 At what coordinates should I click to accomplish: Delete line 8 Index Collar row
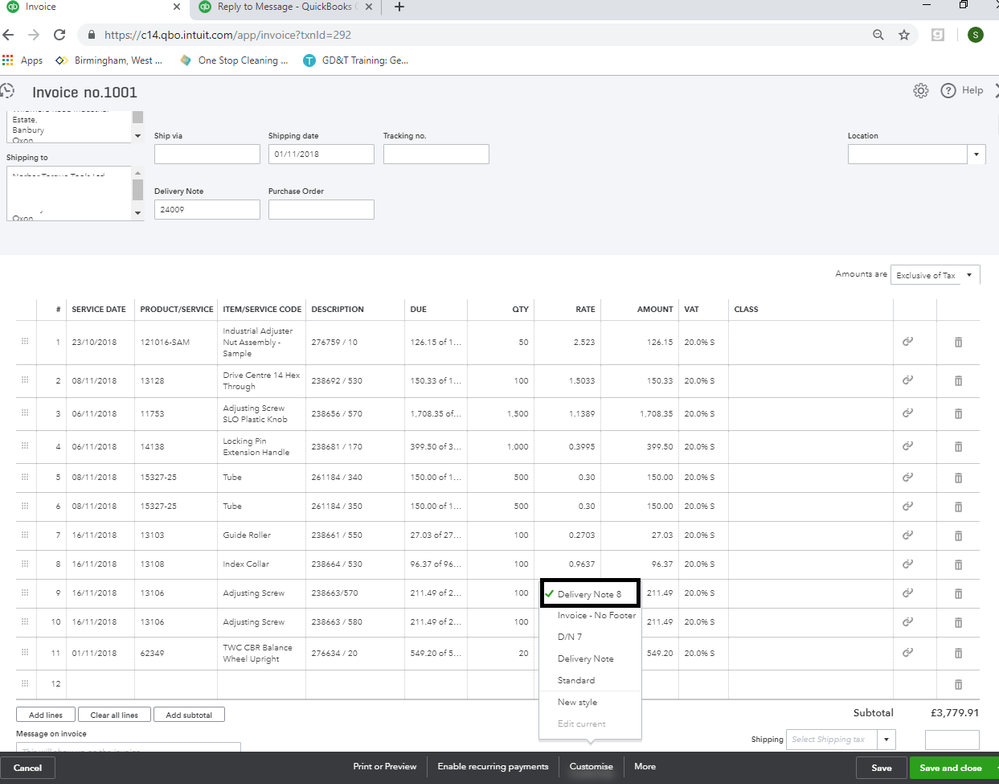click(958, 564)
